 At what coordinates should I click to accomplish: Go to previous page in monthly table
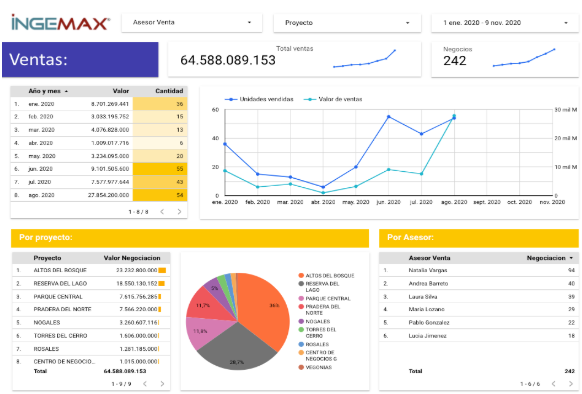(x=162, y=212)
